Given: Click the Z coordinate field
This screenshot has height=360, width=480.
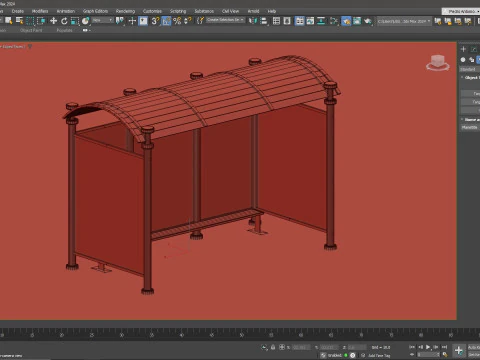Looking at the screenshot, I should [357, 348].
